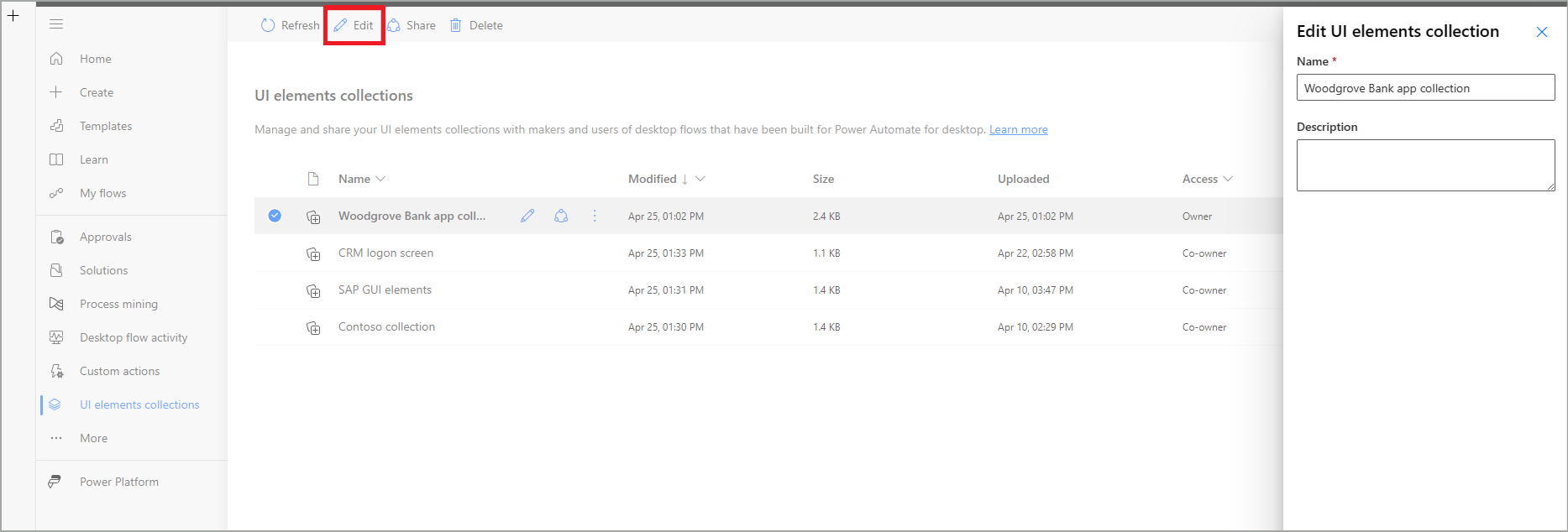Click the Refresh toolbar icon
The width and height of the screenshot is (1568, 532).
(268, 25)
